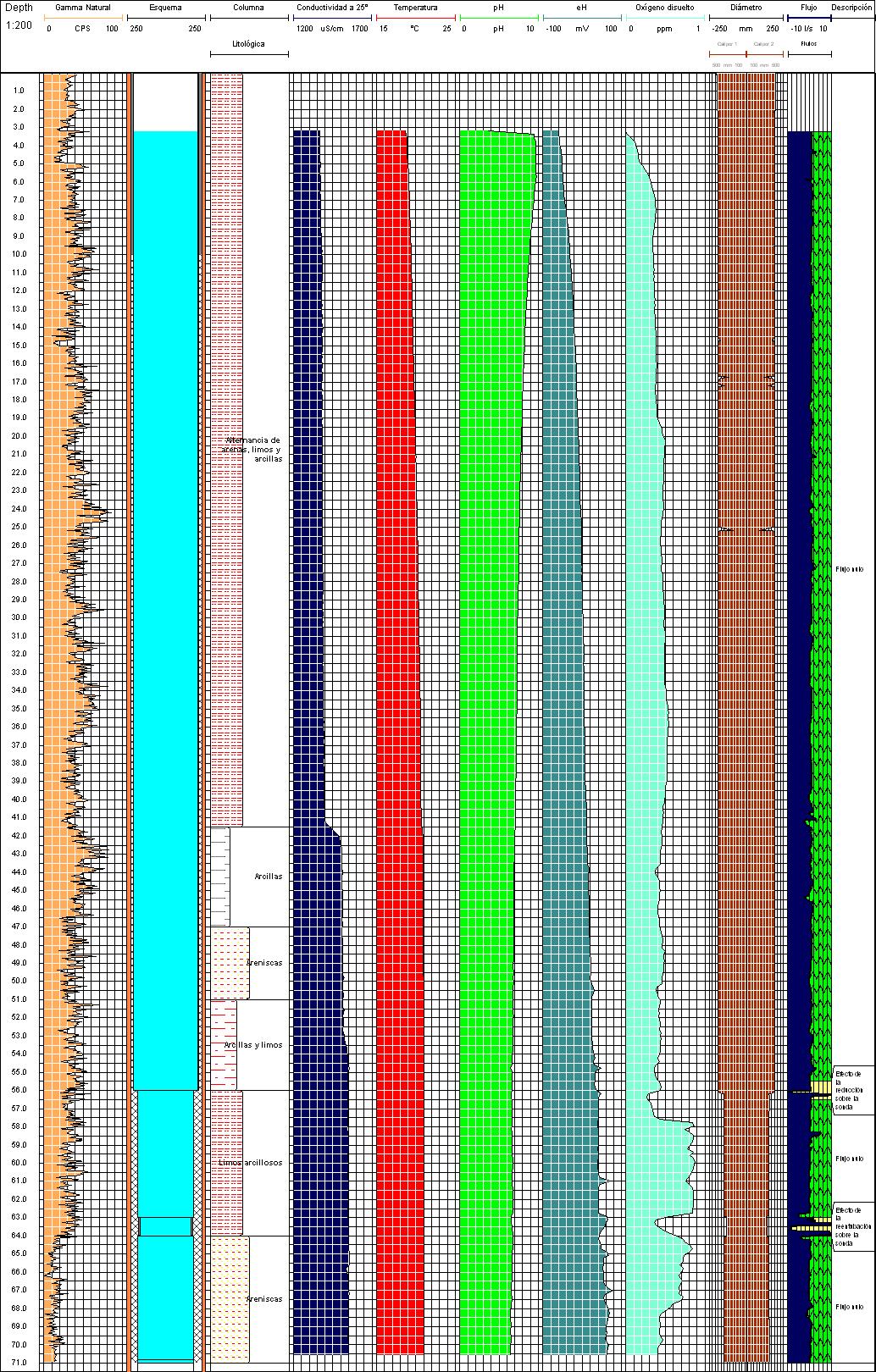This screenshot has height=1372, width=876.
Task: Click 'Flujo nulo' description near depth 60
Action: pyautogui.click(x=849, y=1159)
